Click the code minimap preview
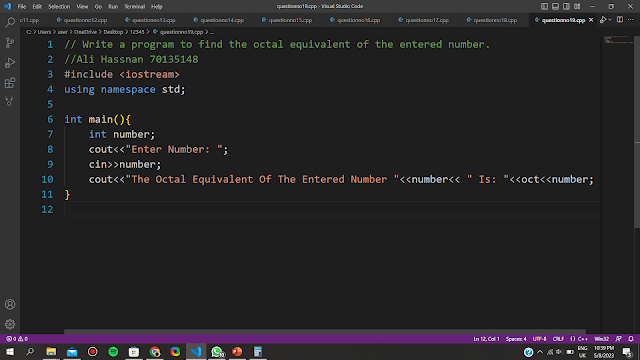 (x=618, y=40)
